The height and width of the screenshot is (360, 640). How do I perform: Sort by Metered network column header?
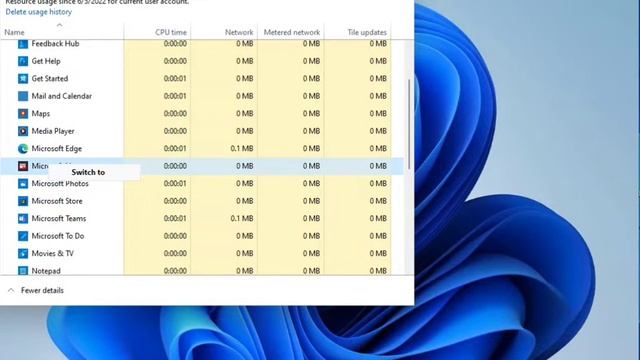click(x=291, y=32)
